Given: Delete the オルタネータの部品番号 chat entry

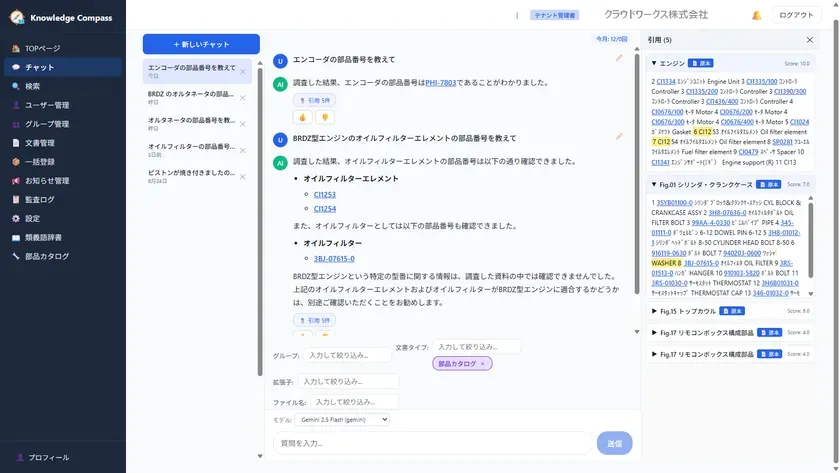Looking at the screenshot, I should (243, 124).
